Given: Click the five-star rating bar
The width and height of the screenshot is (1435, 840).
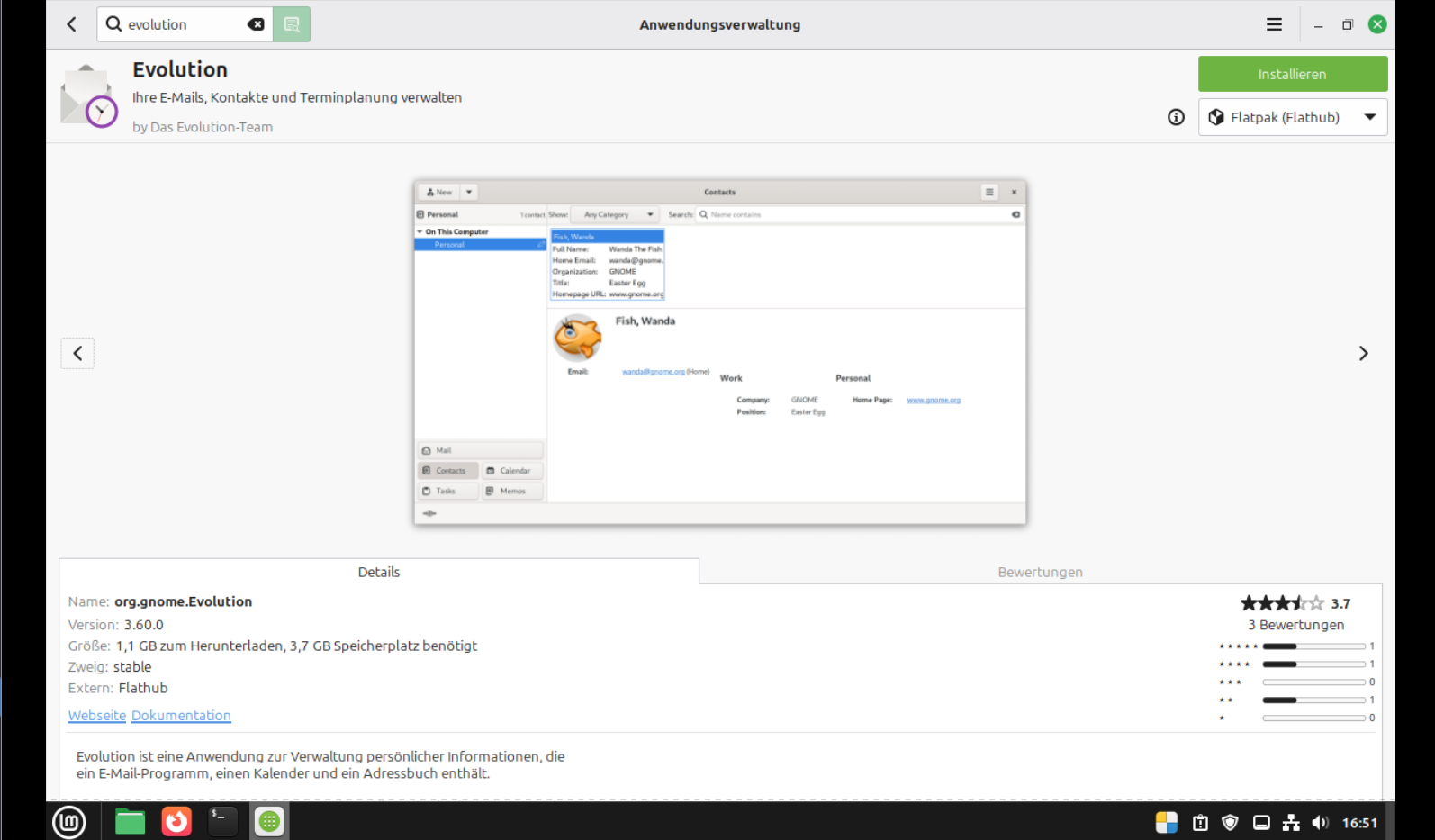Looking at the screenshot, I should click(x=1313, y=646).
